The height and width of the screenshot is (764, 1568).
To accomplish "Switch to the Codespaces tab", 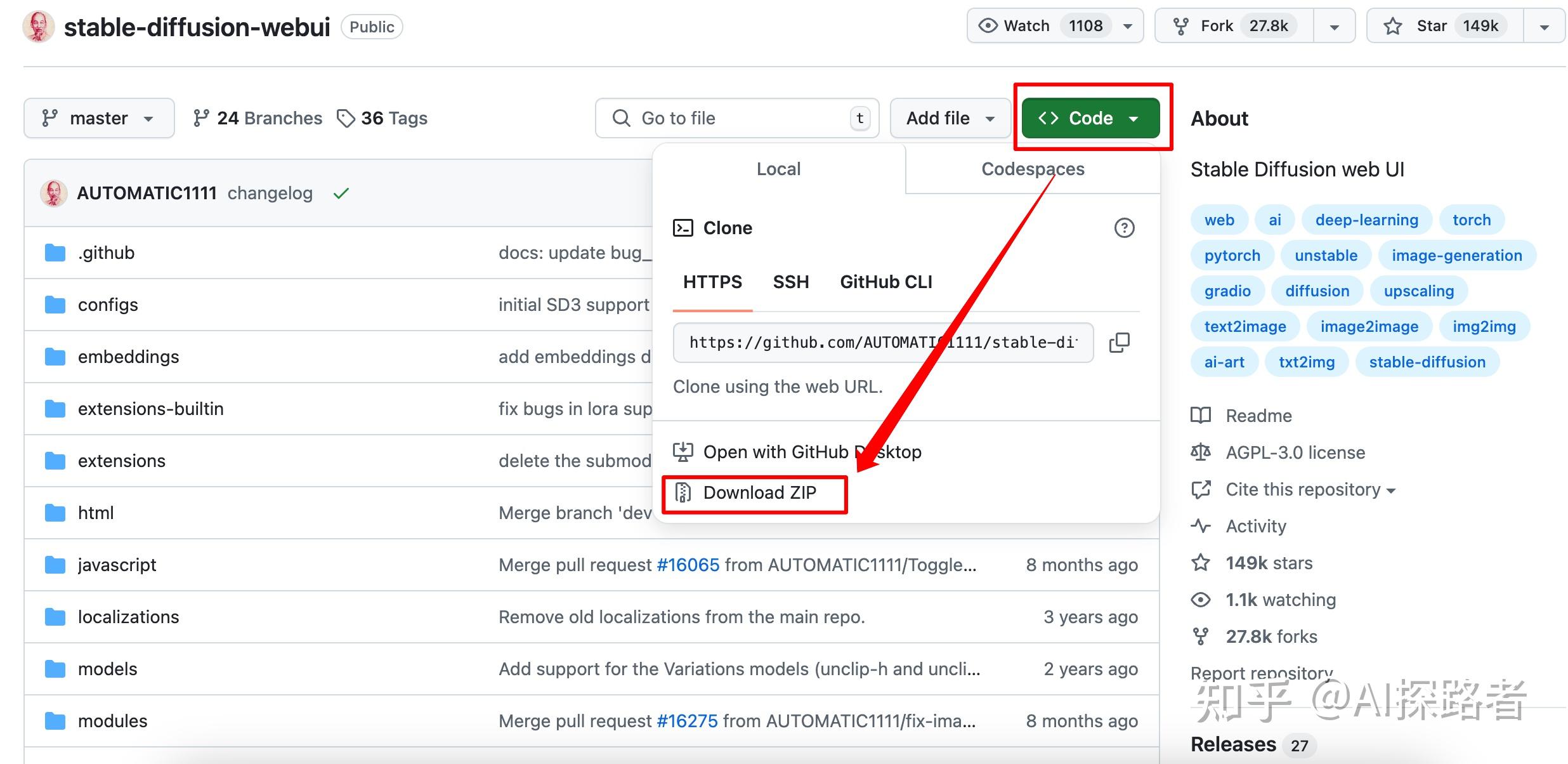I will click(1032, 169).
